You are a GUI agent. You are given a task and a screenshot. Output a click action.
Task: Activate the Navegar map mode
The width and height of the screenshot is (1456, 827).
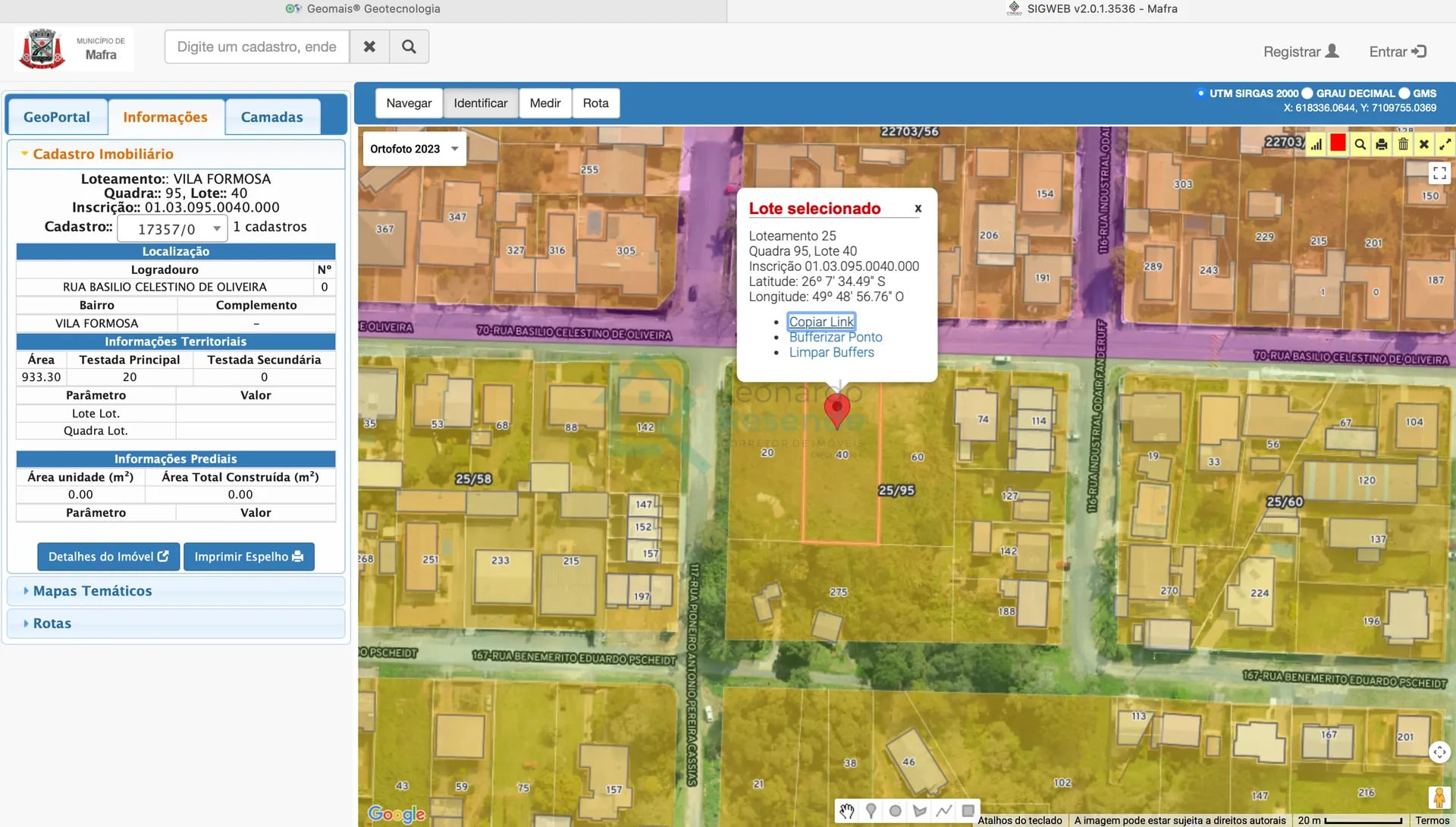point(409,103)
